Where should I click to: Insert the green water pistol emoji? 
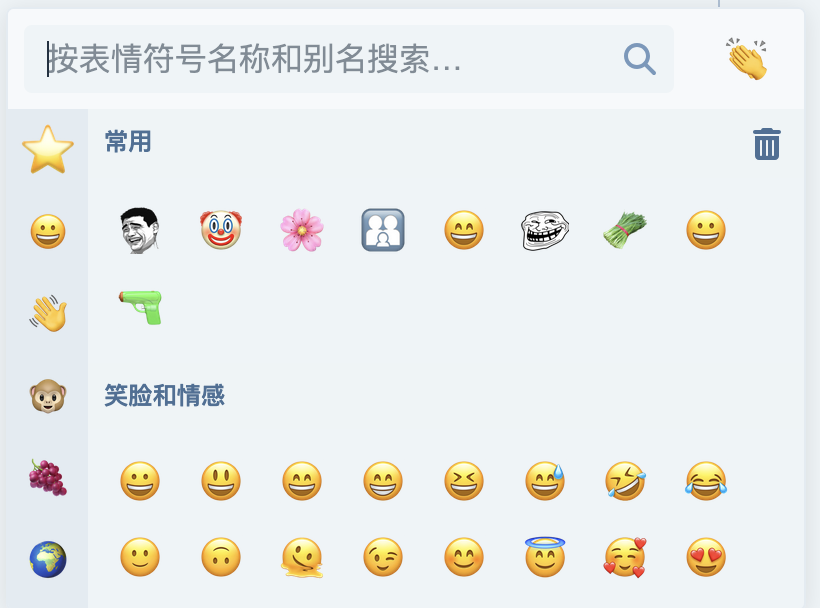point(140,307)
